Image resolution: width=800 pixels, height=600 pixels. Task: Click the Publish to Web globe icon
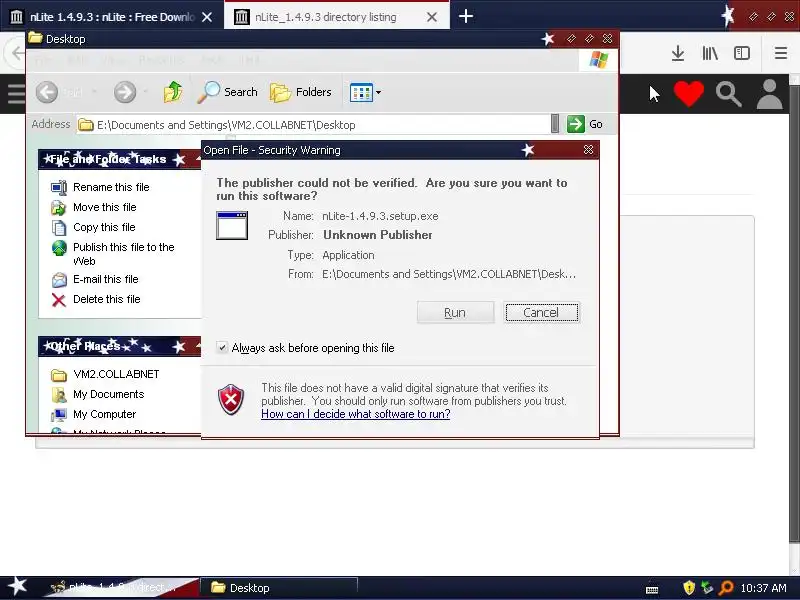coord(59,248)
